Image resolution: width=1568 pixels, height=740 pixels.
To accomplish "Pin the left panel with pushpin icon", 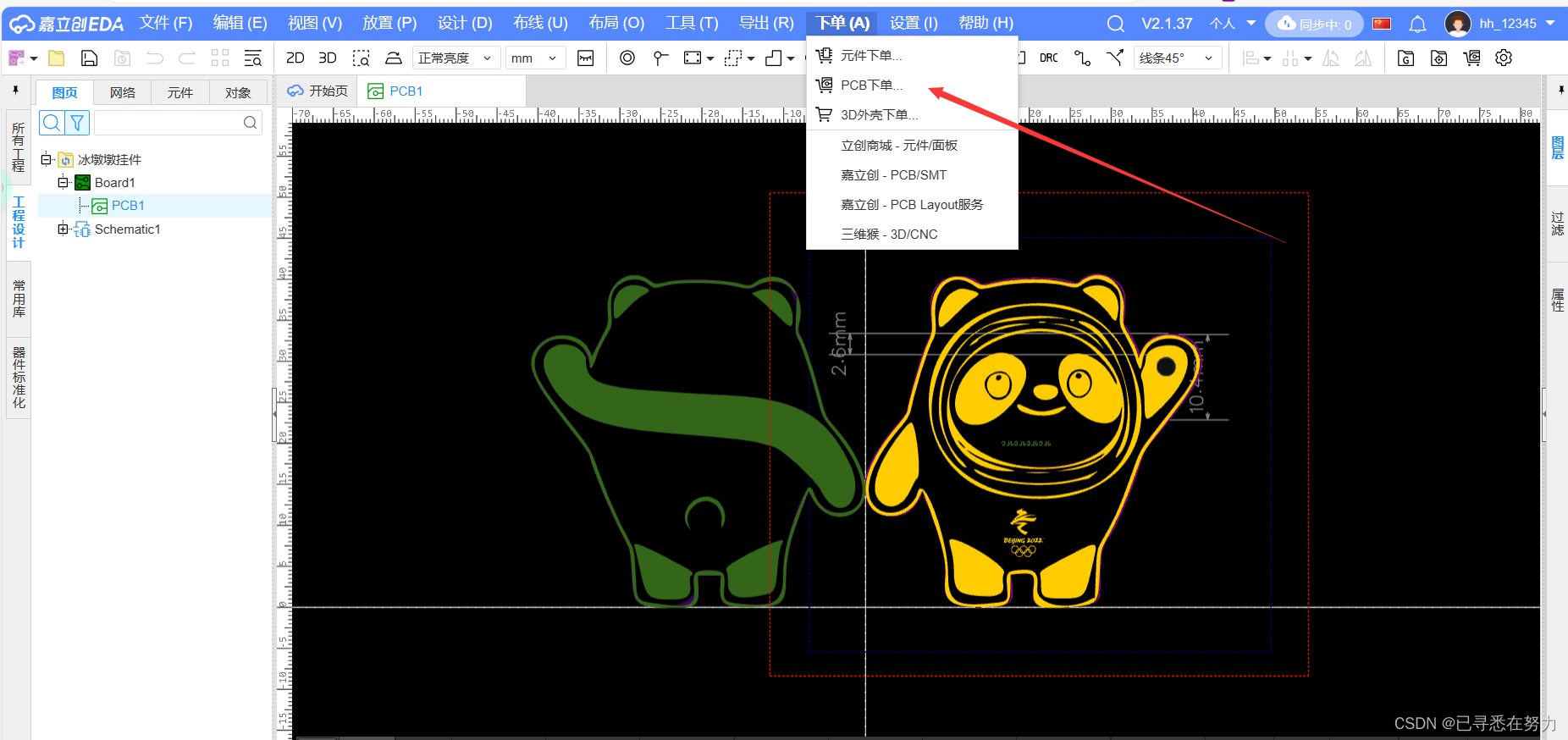I will [15, 90].
